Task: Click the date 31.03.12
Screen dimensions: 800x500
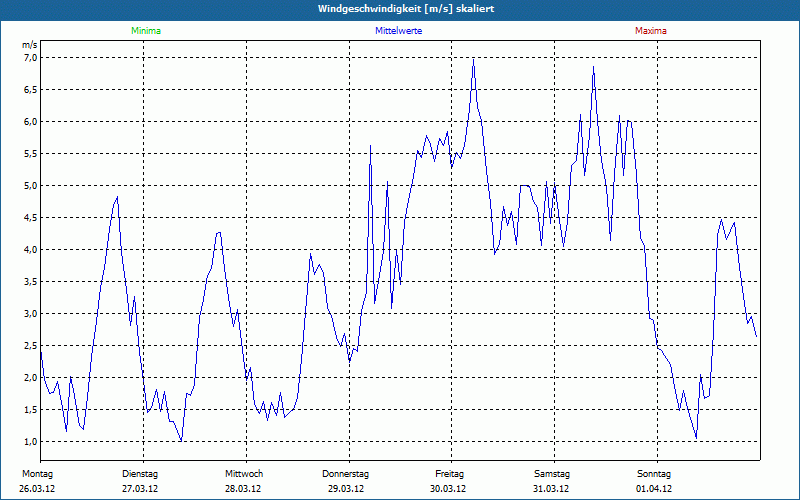Action: point(551,489)
